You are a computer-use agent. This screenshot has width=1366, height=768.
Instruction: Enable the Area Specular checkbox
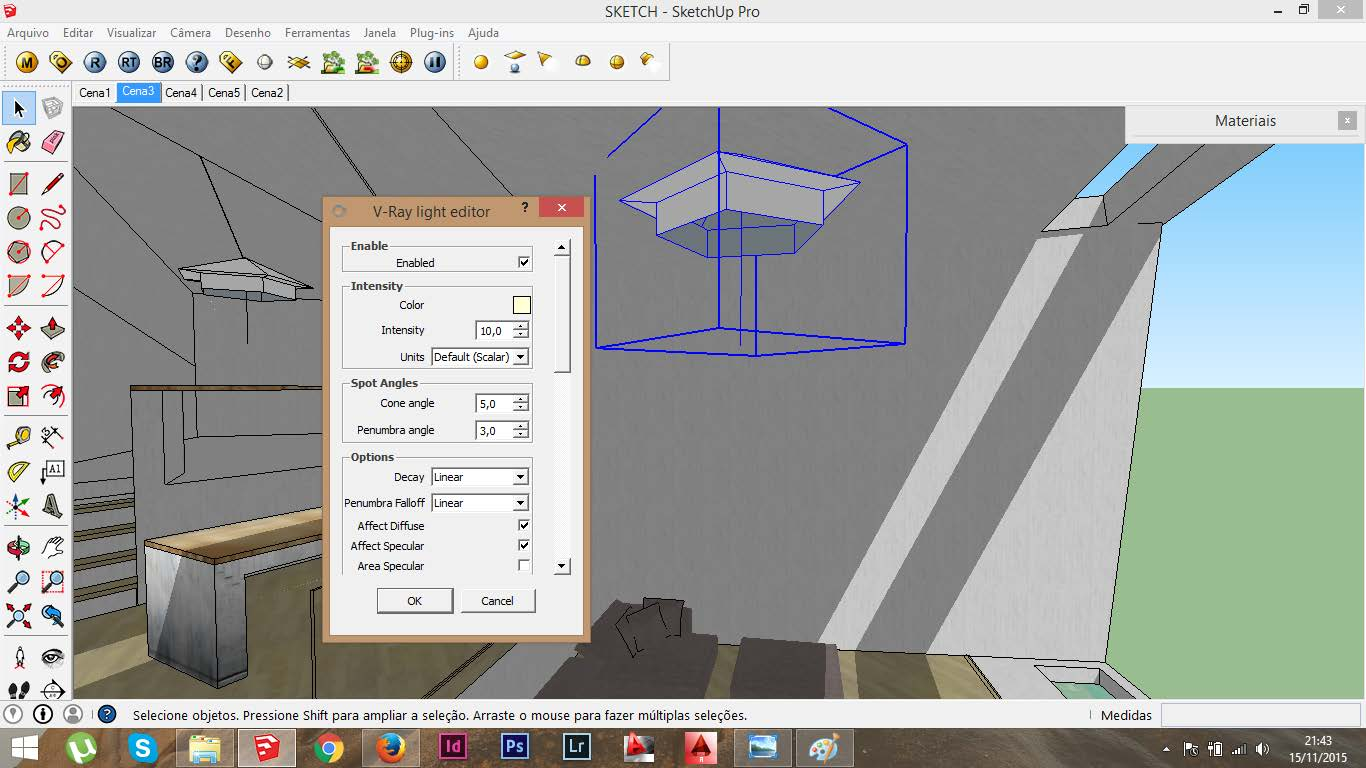click(x=524, y=566)
